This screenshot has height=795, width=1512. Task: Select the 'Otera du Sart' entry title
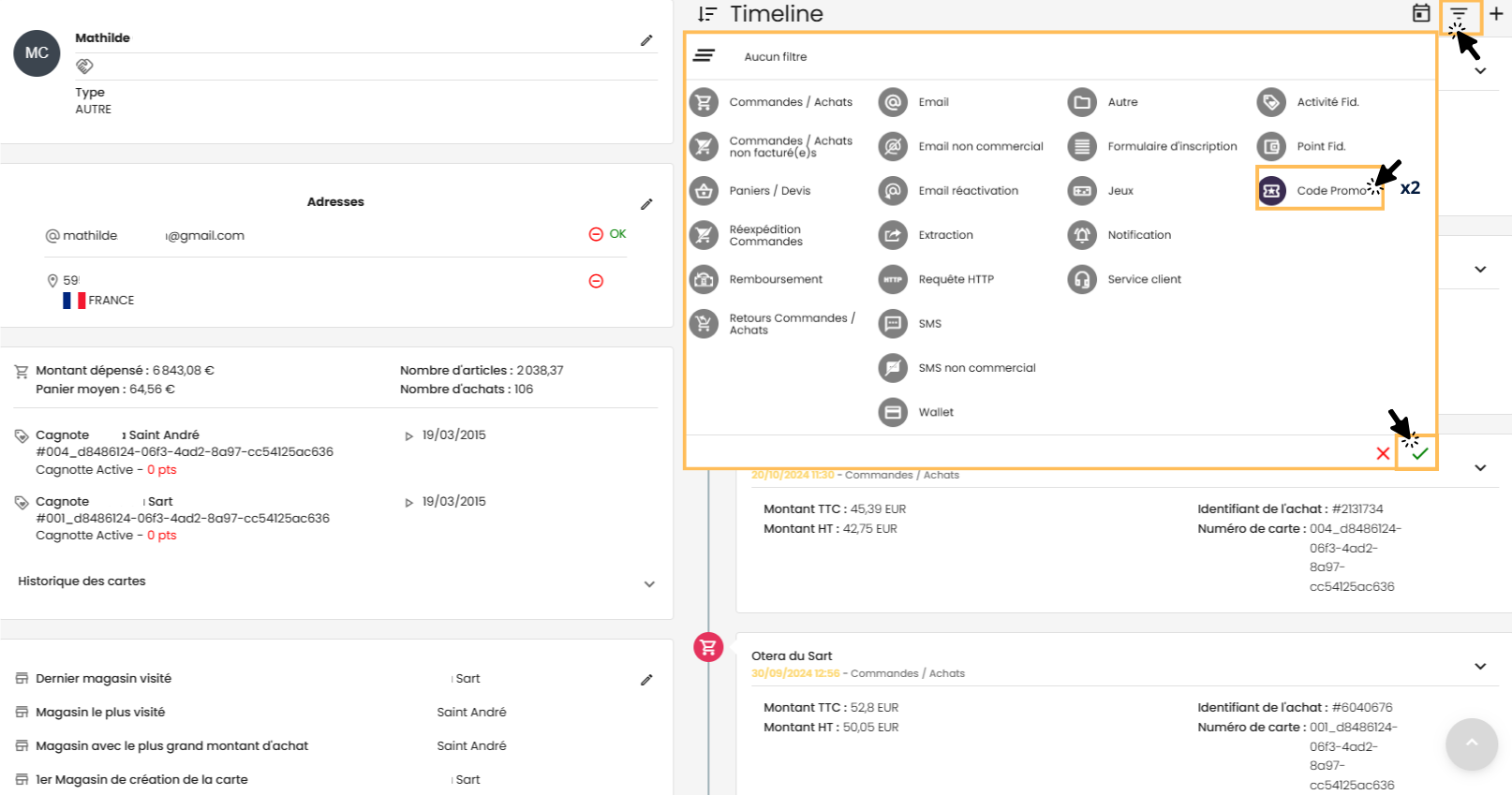792,656
